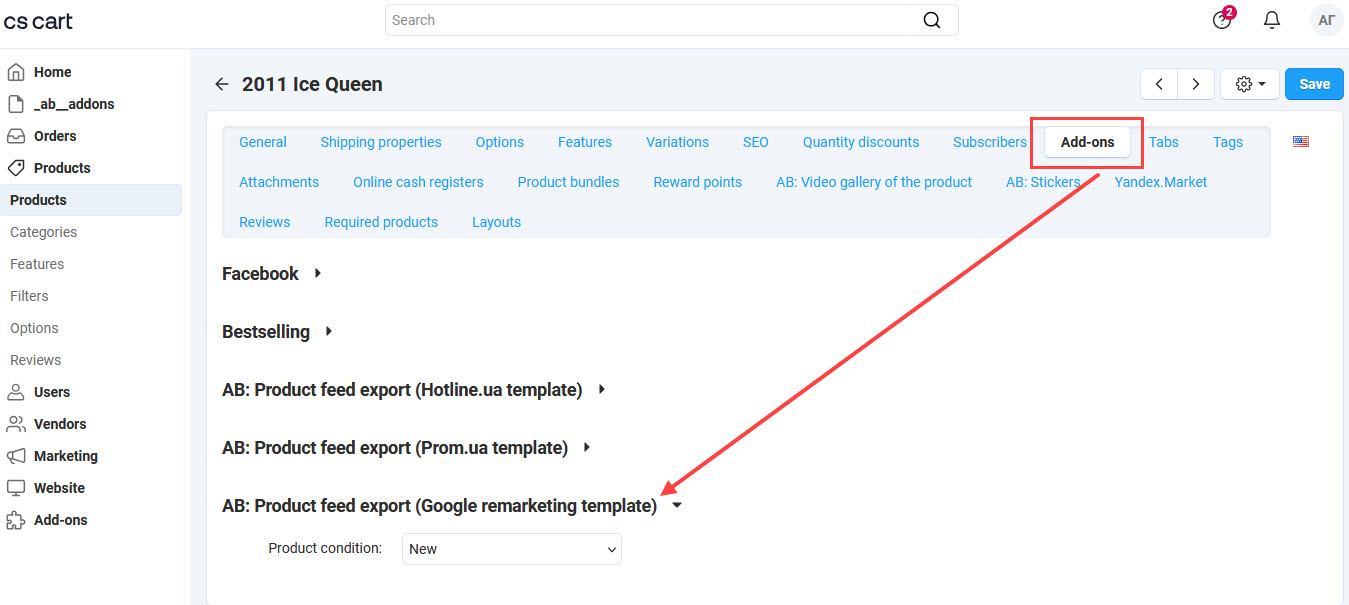Open the Website sidebar icon
The image size is (1349, 605).
point(17,487)
